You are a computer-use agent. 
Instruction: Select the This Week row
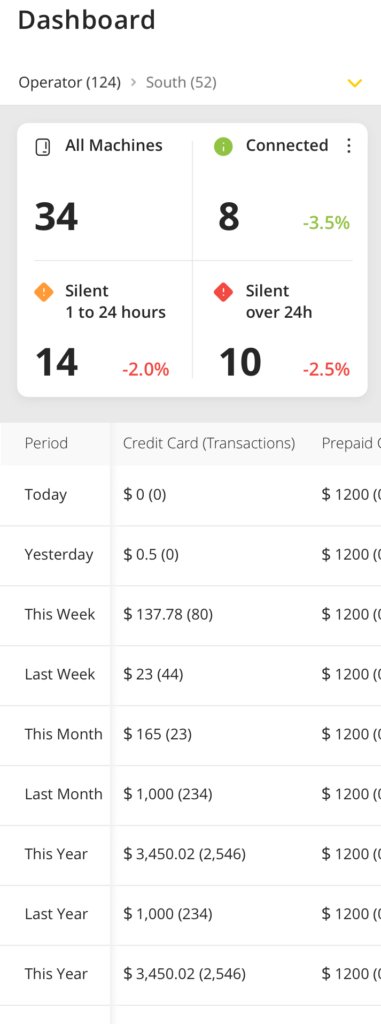[190, 615]
